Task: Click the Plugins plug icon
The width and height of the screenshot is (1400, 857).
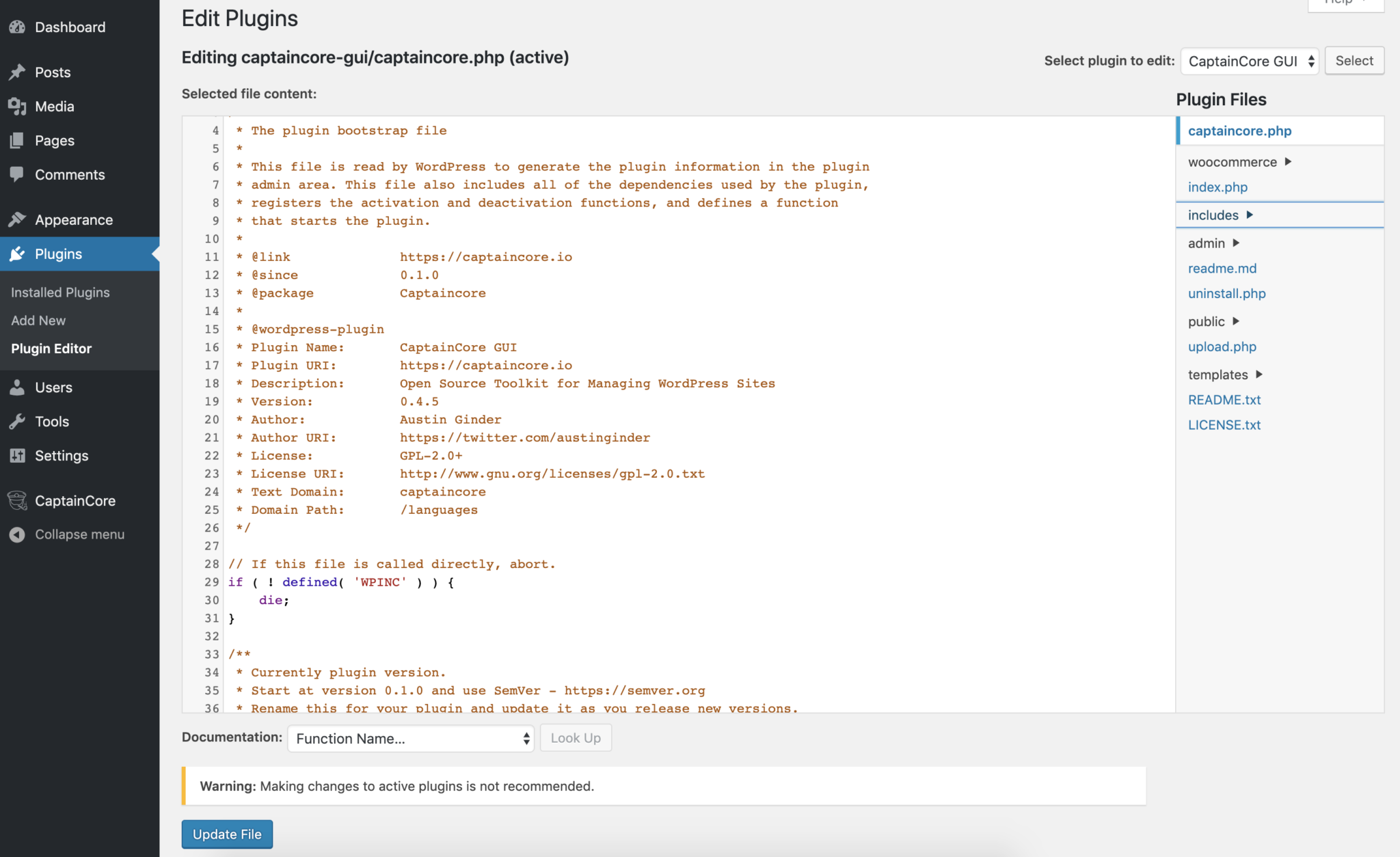Action: point(17,254)
